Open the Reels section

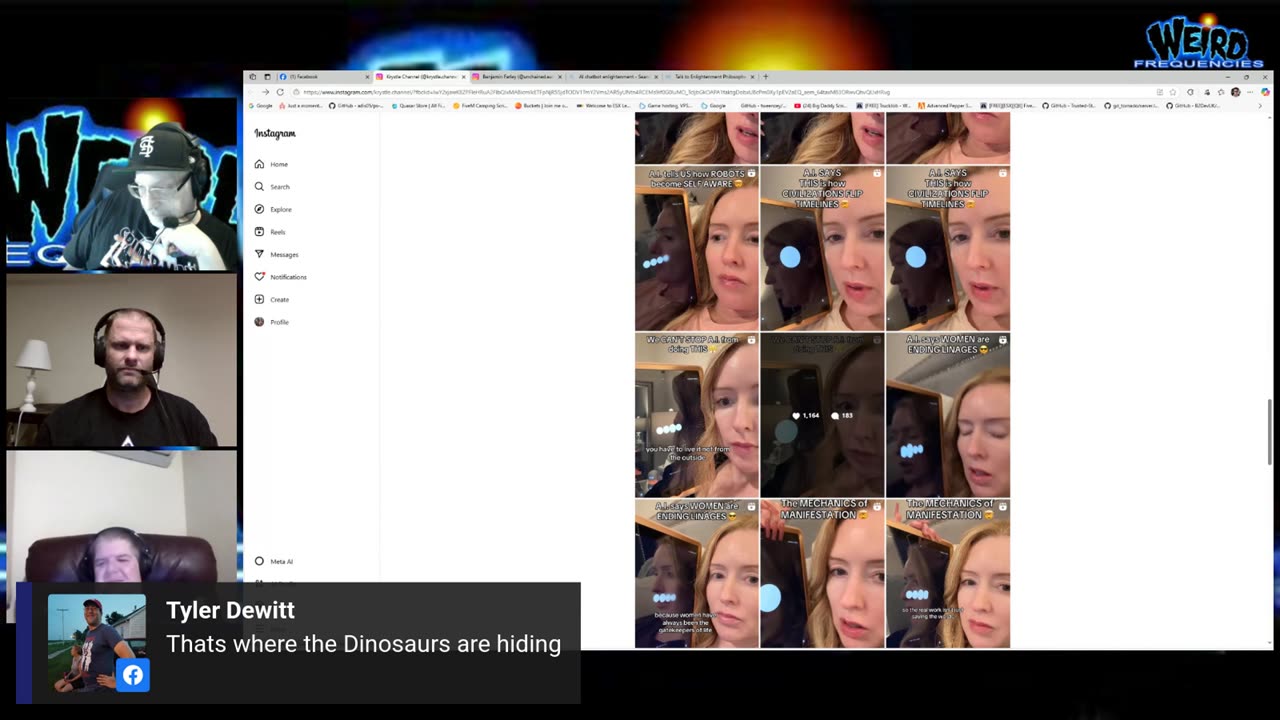coord(270,232)
